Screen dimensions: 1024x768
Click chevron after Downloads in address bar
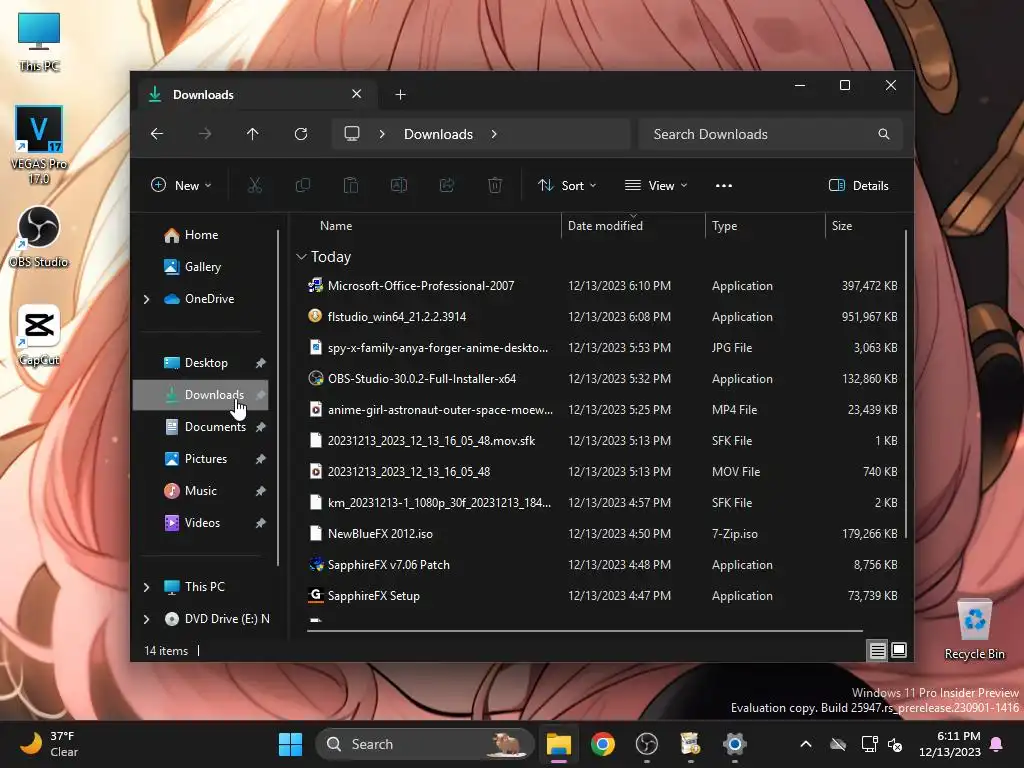pyautogui.click(x=494, y=134)
